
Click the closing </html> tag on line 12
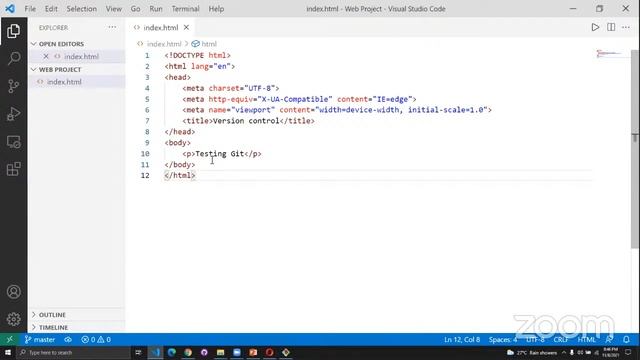(180, 176)
